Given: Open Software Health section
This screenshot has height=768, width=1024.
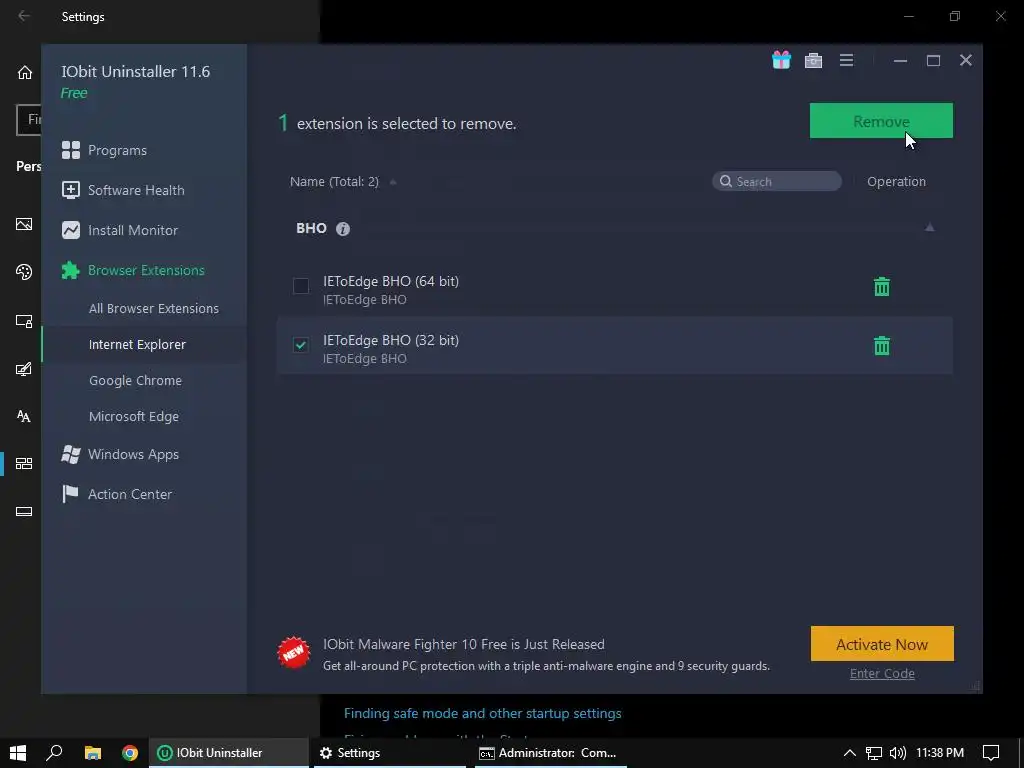Looking at the screenshot, I should coord(123,190).
